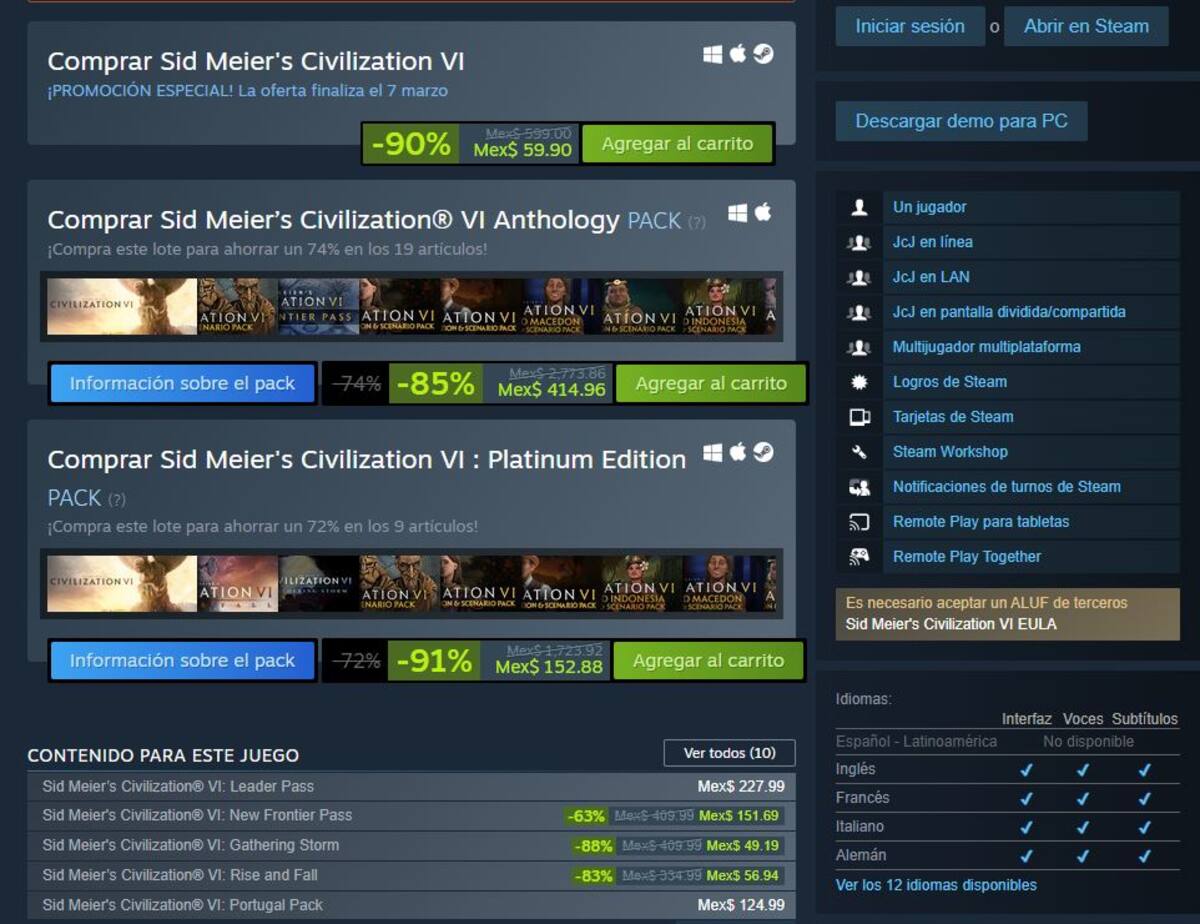The width and height of the screenshot is (1200, 924).
Task: Click Steam icon on Platinum Edition pack
Action: [x=764, y=453]
